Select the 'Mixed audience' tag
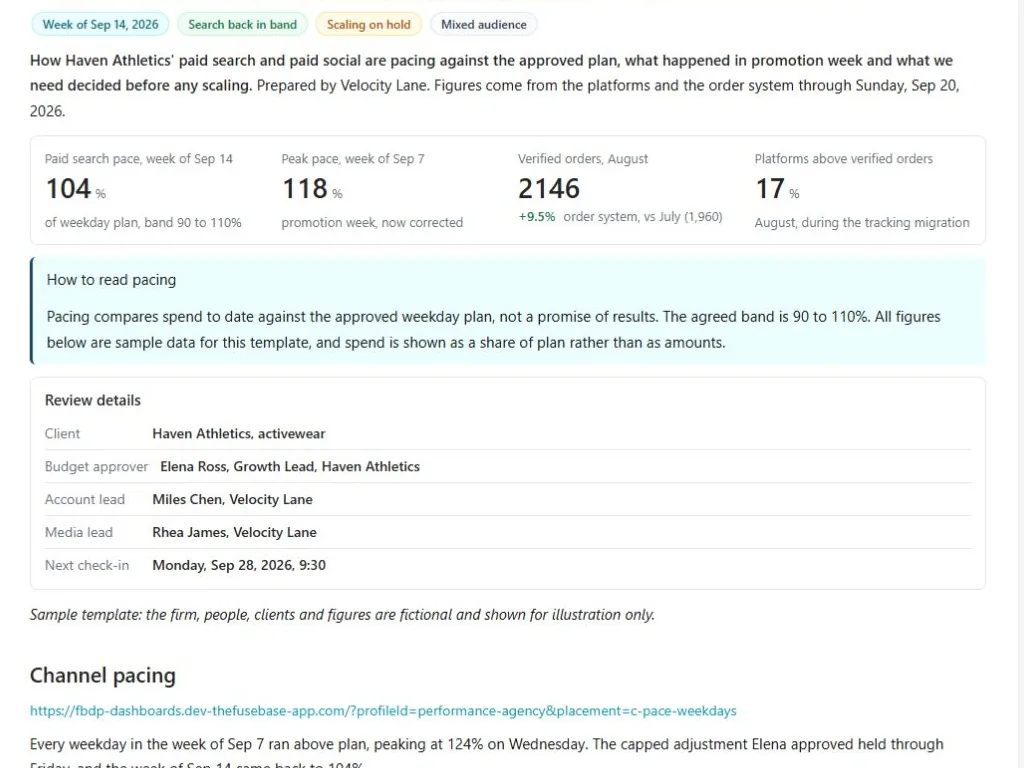This screenshot has width=1024, height=768. click(483, 24)
